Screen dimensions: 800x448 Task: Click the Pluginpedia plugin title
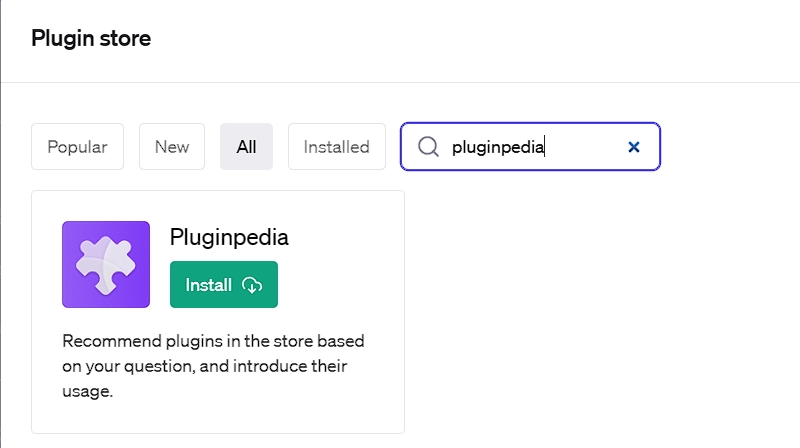229,238
